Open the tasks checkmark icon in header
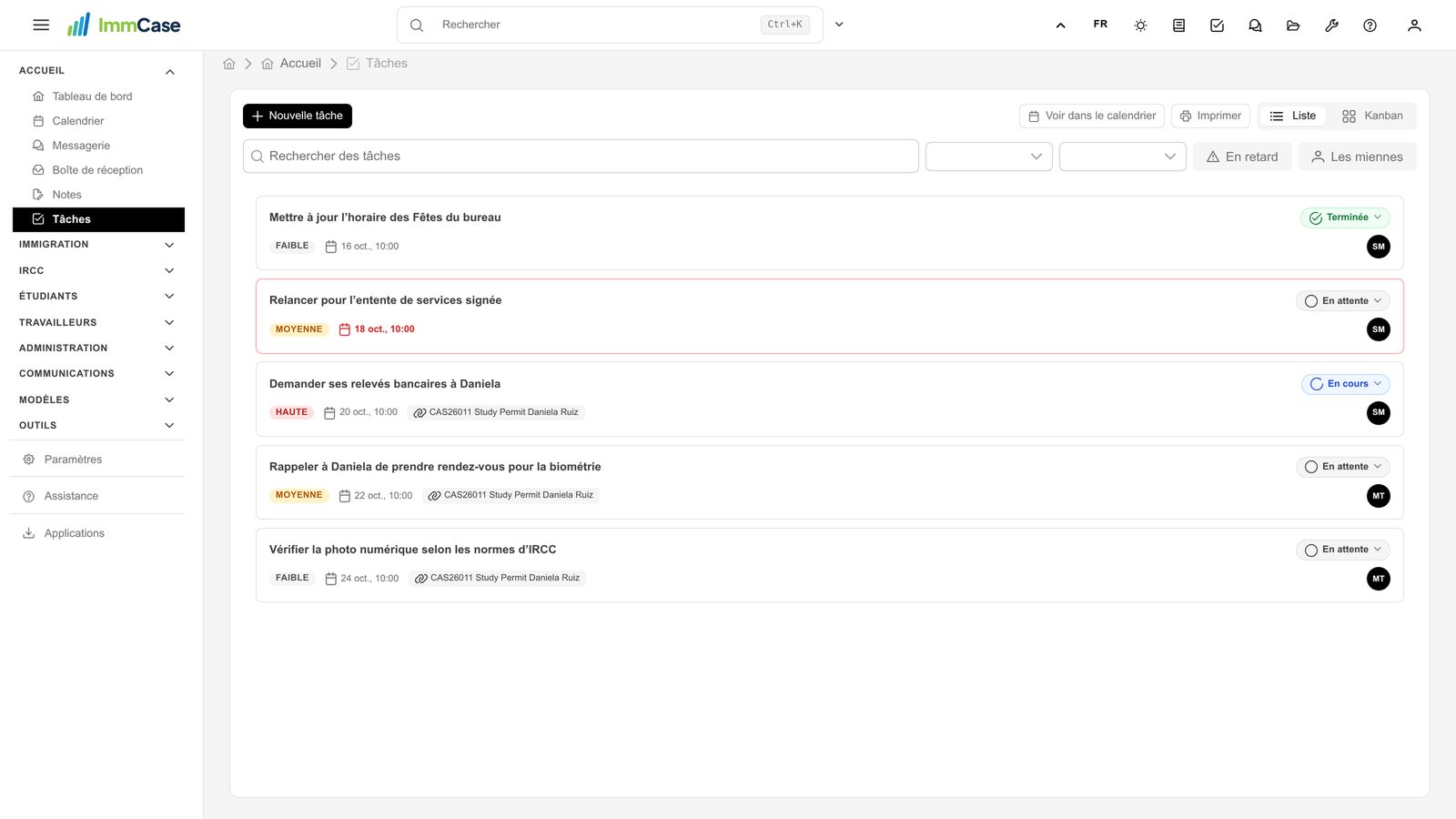 pos(1217,25)
